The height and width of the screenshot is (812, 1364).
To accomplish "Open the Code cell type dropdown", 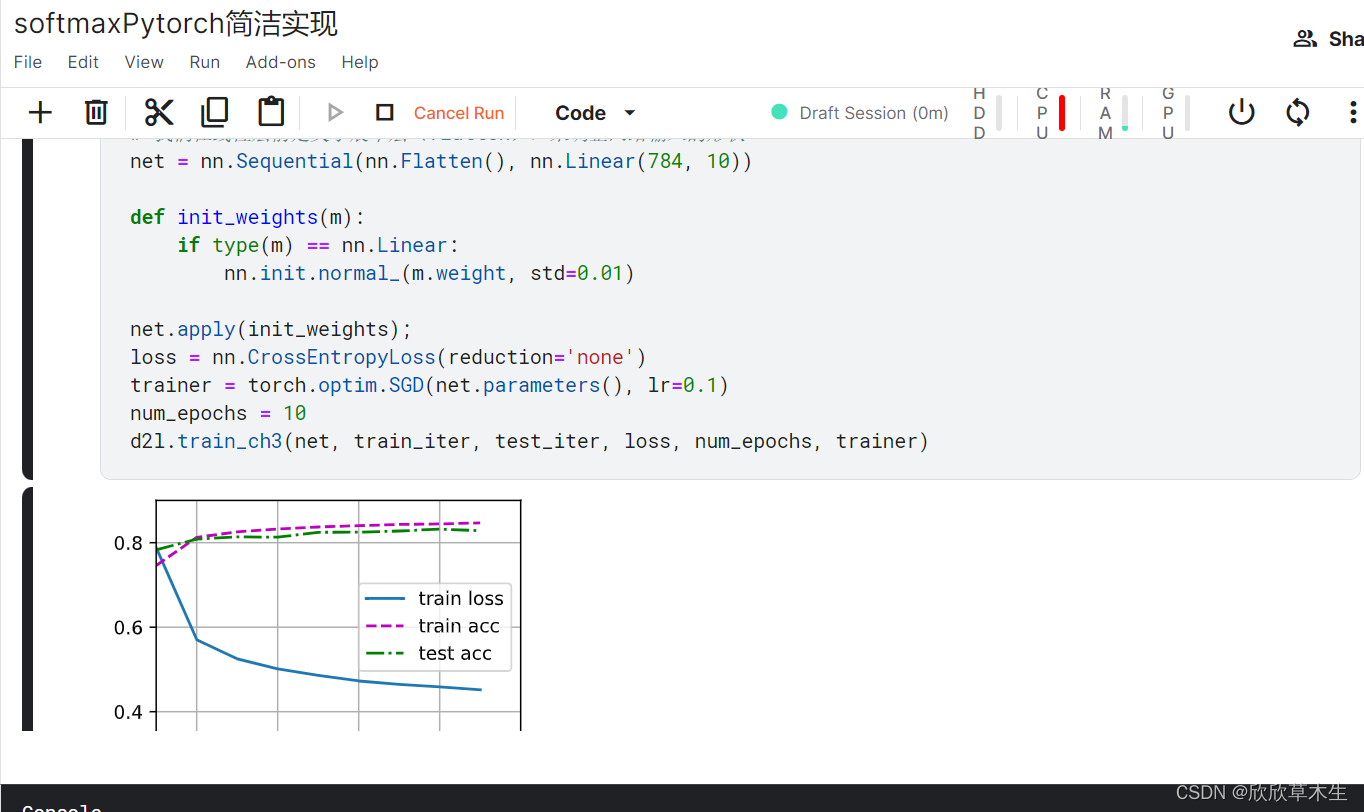I will tap(595, 113).
